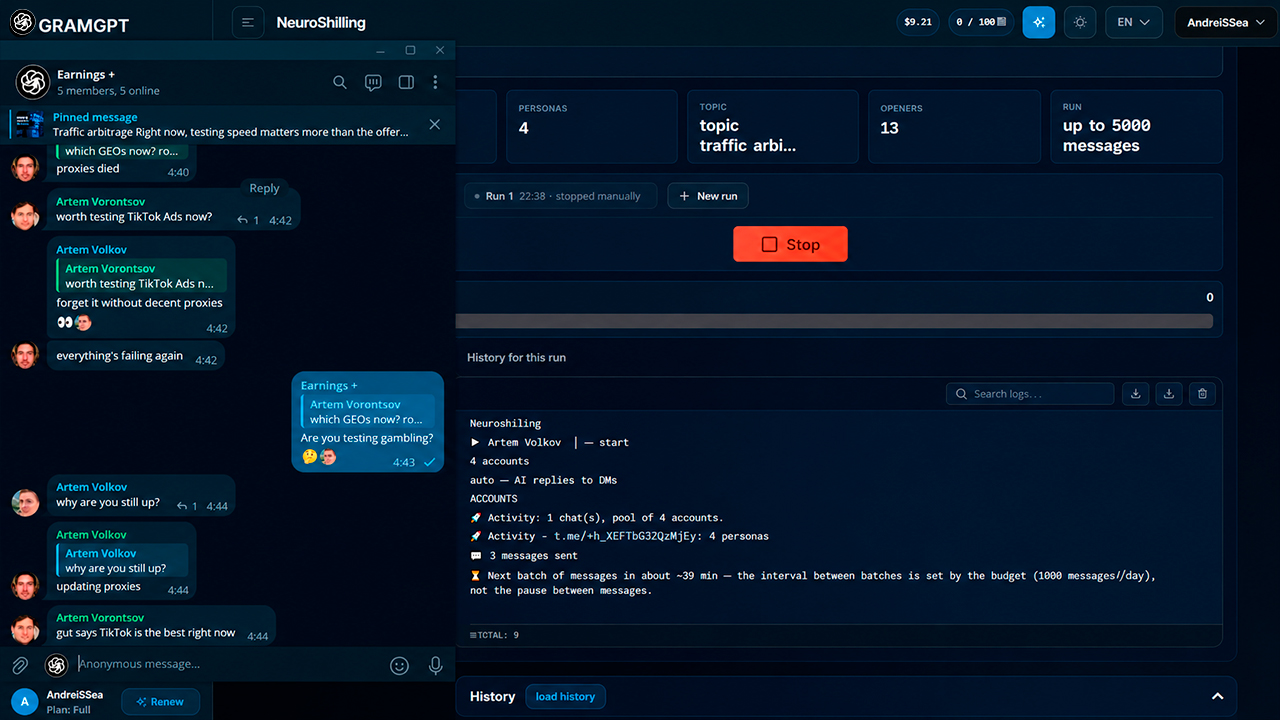The width and height of the screenshot is (1280, 720).
Task: Click 'History for this run' heading
Action: (516, 357)
